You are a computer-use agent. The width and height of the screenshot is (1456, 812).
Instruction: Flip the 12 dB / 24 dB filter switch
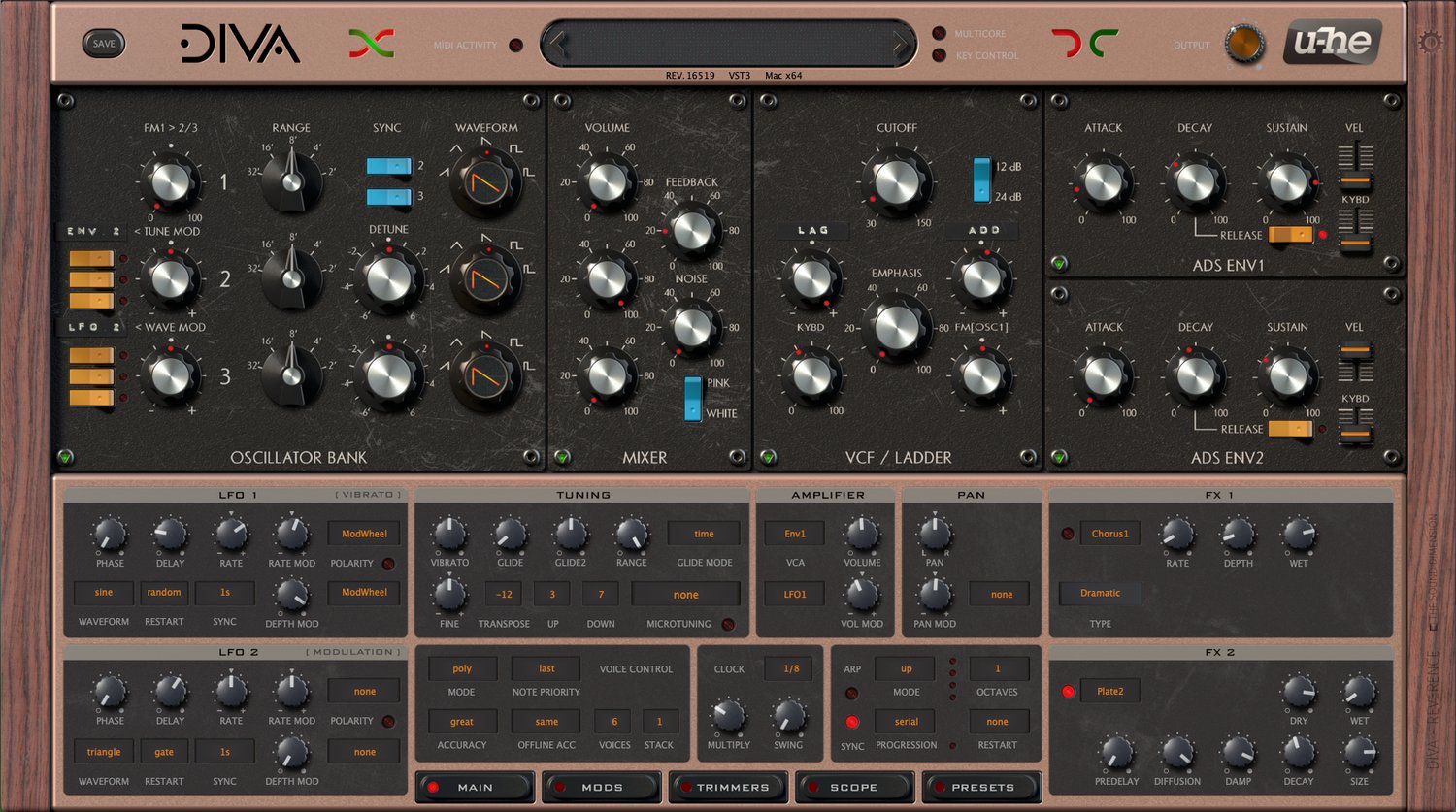click(982, 180)
